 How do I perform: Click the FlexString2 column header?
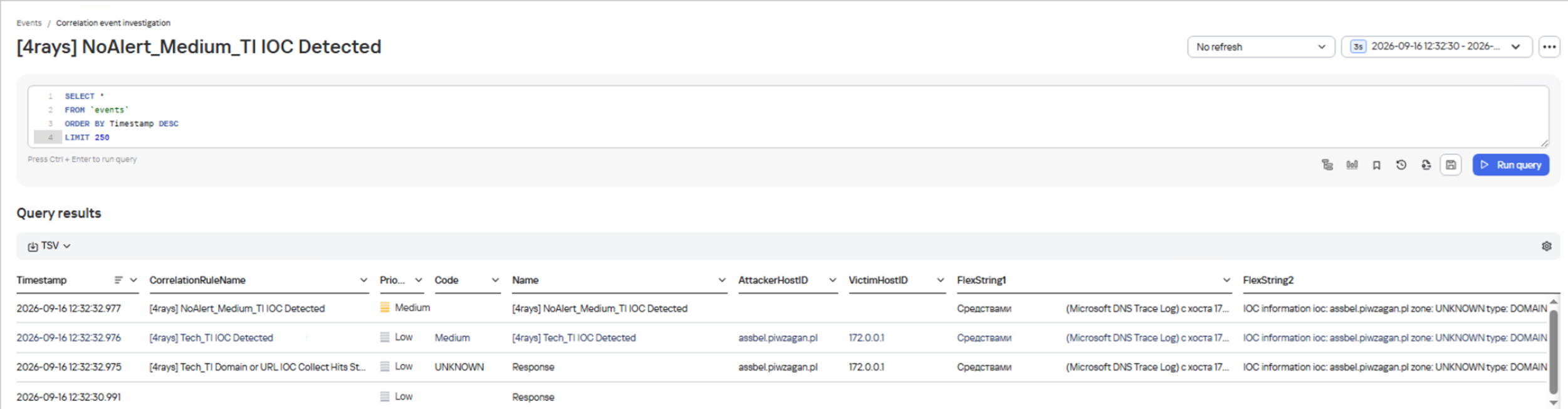click(x=1268, y=280)
